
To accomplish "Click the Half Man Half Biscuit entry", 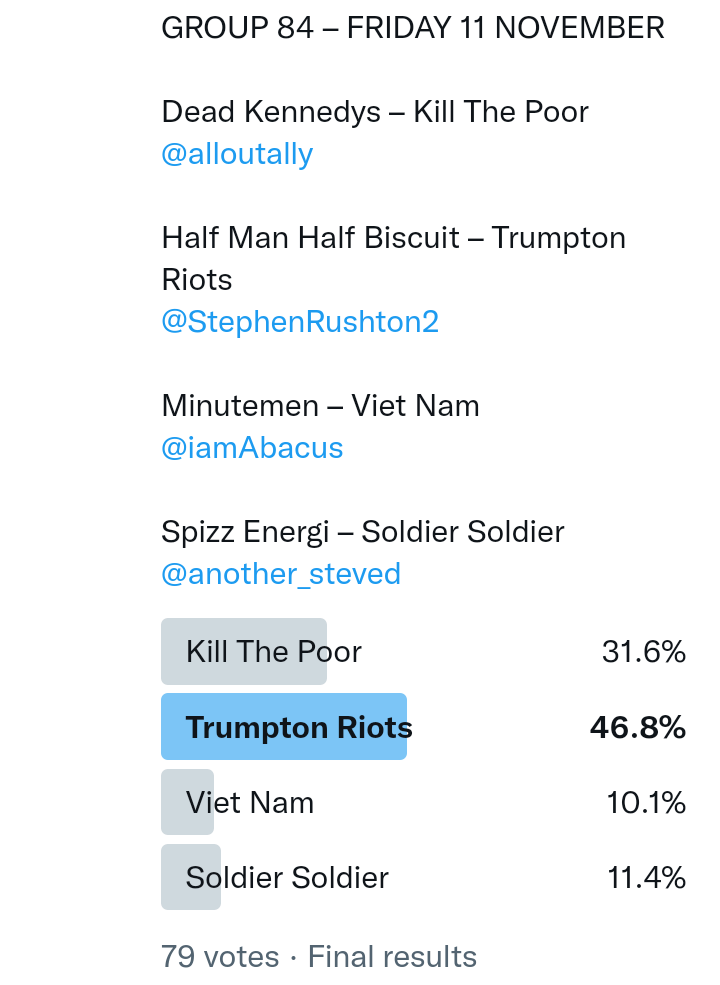I will [393, 238].
